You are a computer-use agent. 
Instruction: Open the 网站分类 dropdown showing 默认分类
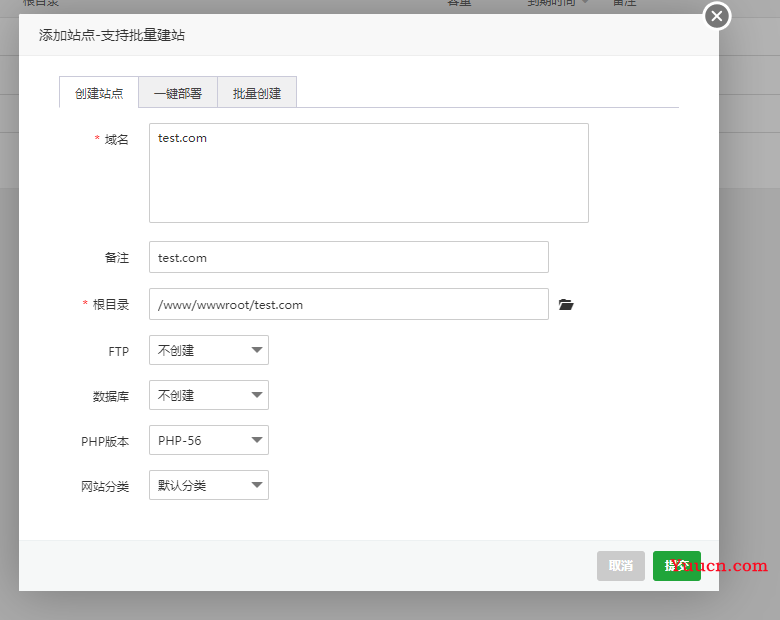pos(209,485)
